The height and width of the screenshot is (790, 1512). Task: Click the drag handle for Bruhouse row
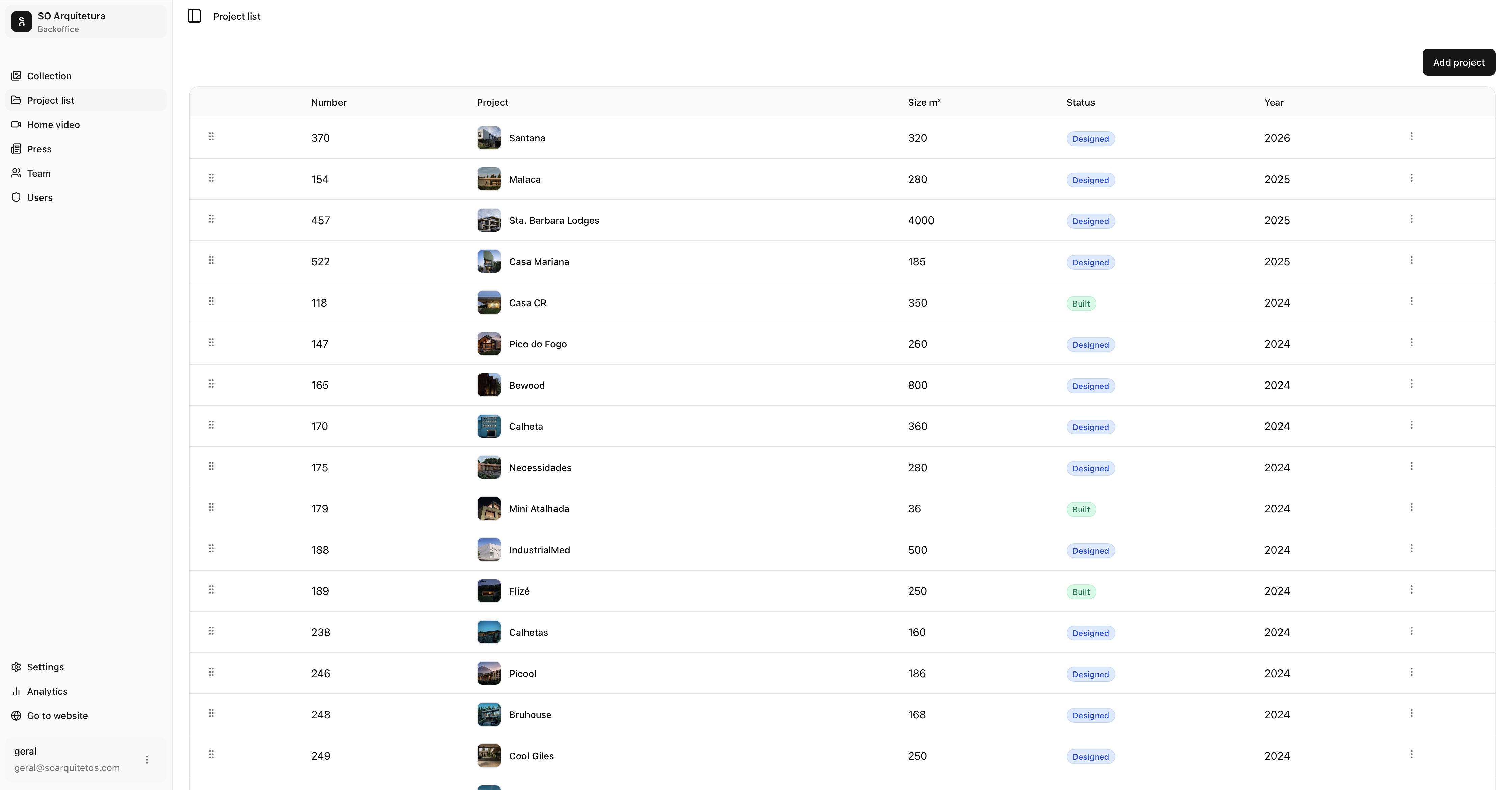point(211,713)
